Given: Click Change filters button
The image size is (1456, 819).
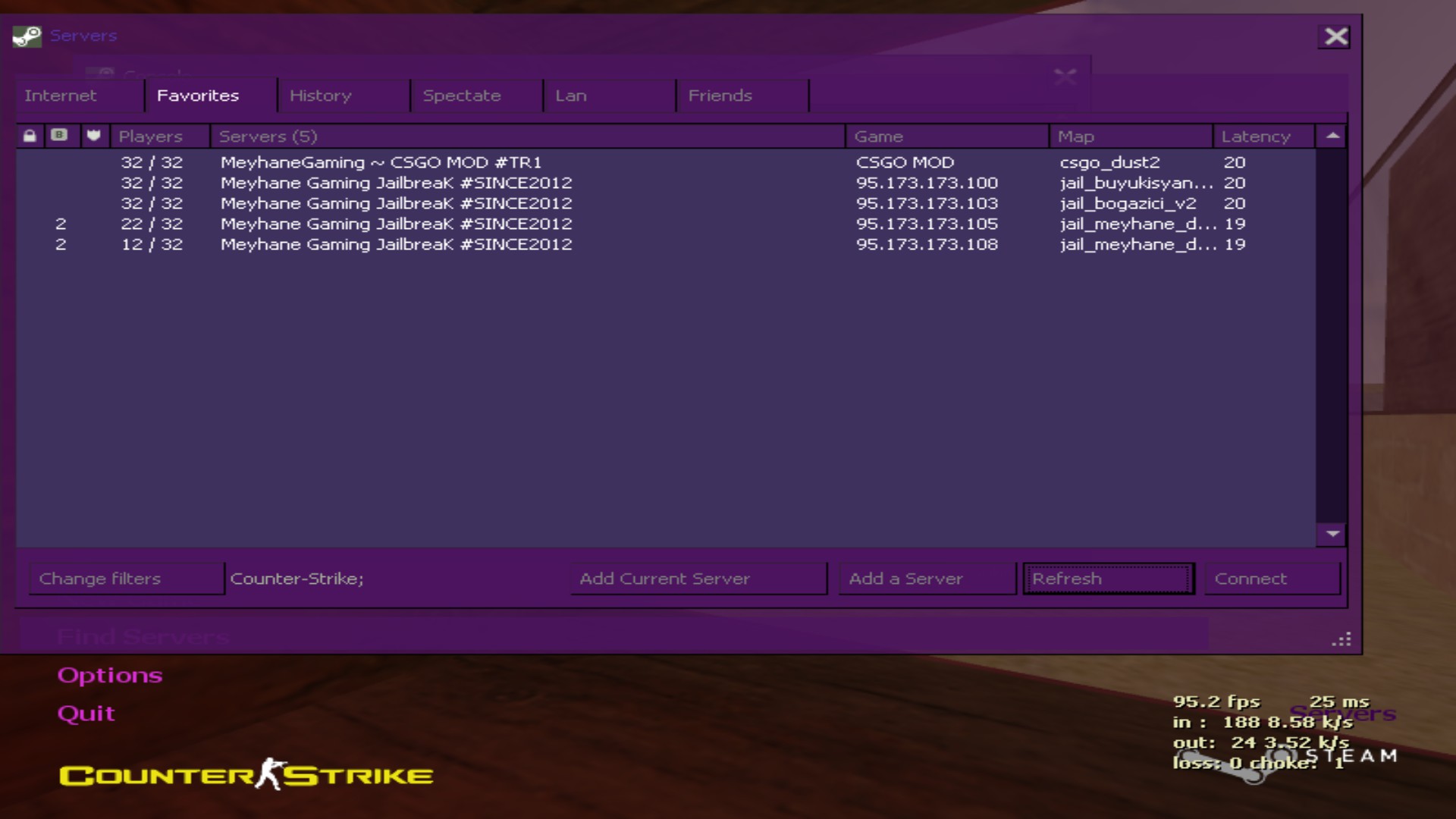Looking at the screenshot, I should (x=127, y=579).
